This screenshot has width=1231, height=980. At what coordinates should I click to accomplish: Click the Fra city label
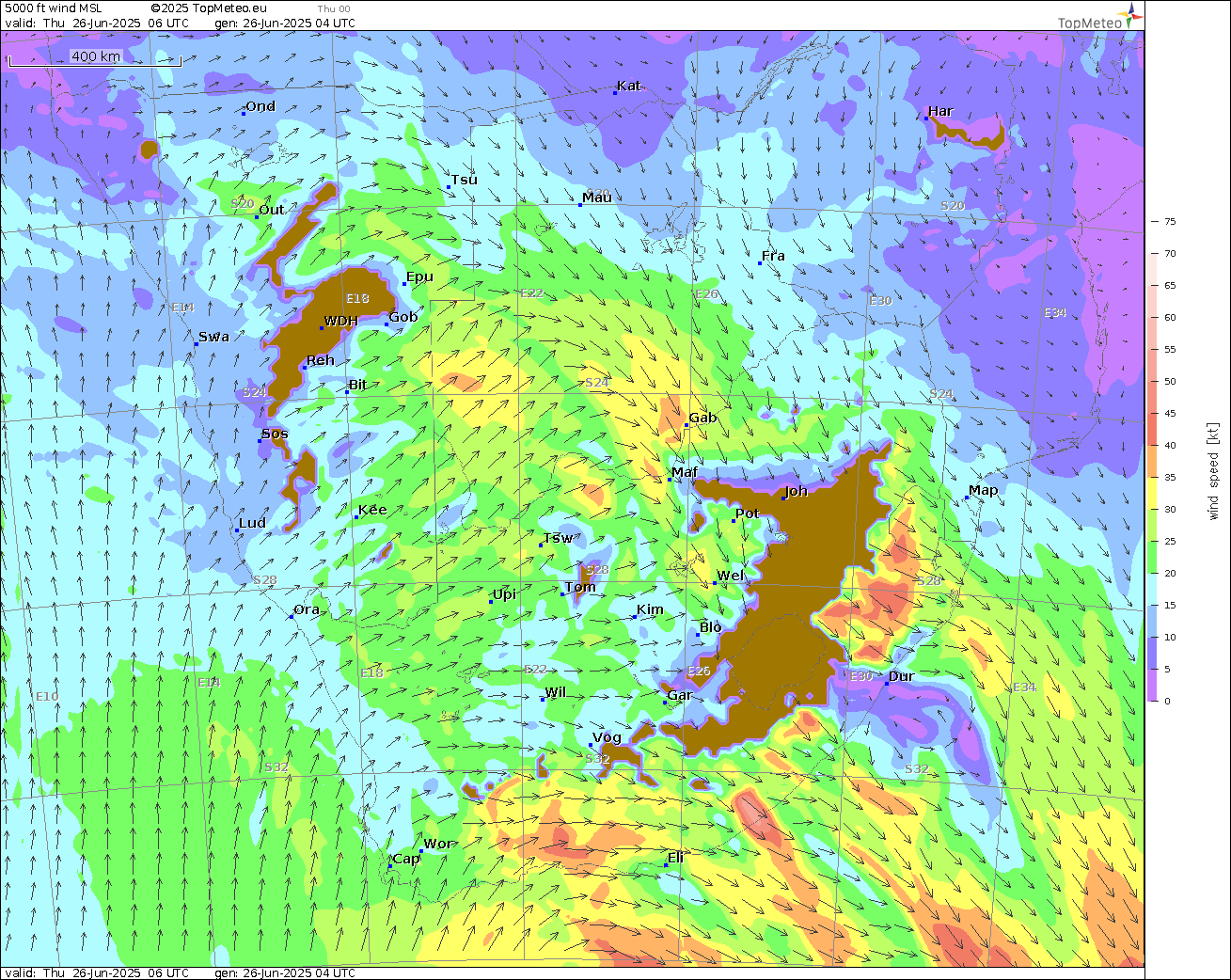point(773,256)
